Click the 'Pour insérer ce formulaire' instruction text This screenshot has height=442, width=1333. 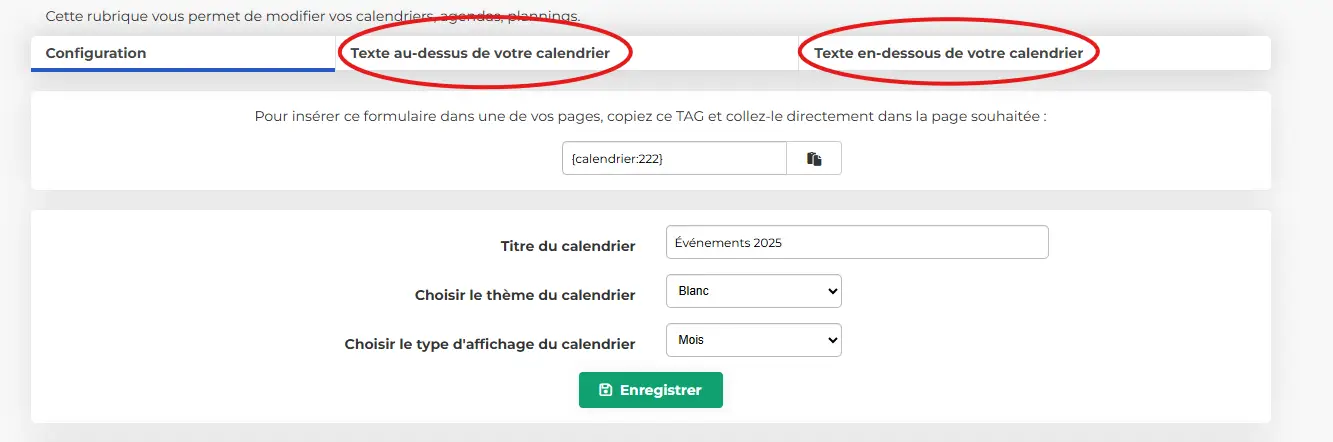651,116
